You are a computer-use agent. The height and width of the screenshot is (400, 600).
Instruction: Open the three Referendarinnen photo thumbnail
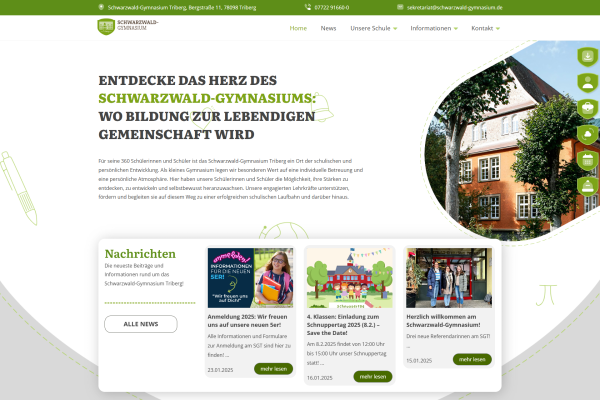click(449, 278)
